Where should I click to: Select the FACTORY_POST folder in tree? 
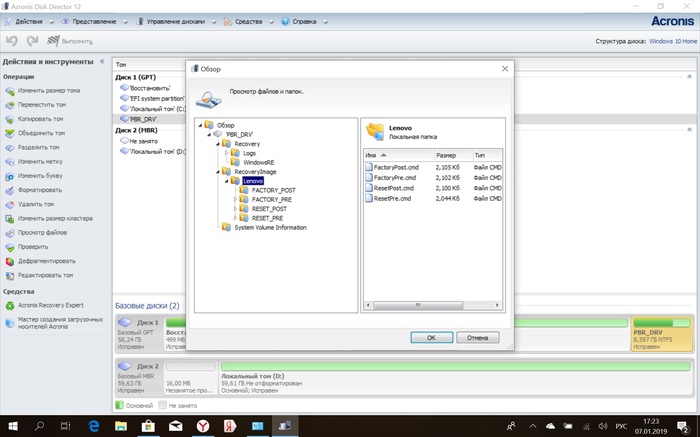point(274,190)
